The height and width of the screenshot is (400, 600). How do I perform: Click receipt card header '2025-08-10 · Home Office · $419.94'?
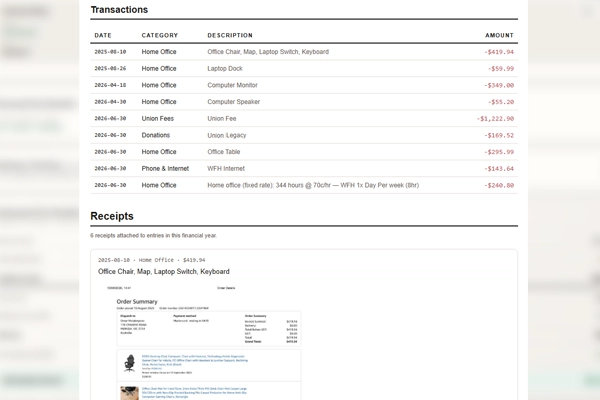point(152,260)
